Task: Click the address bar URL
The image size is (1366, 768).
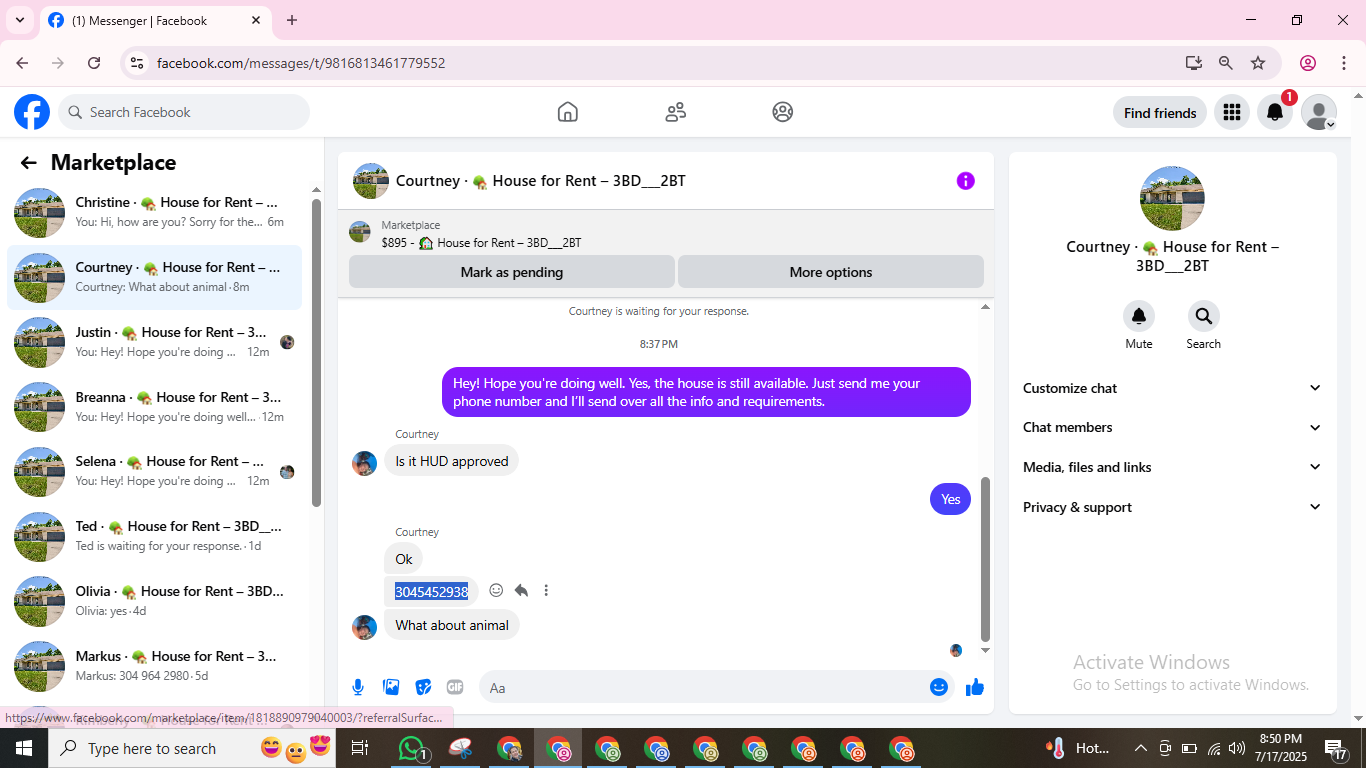Action: tap(301, 63)
